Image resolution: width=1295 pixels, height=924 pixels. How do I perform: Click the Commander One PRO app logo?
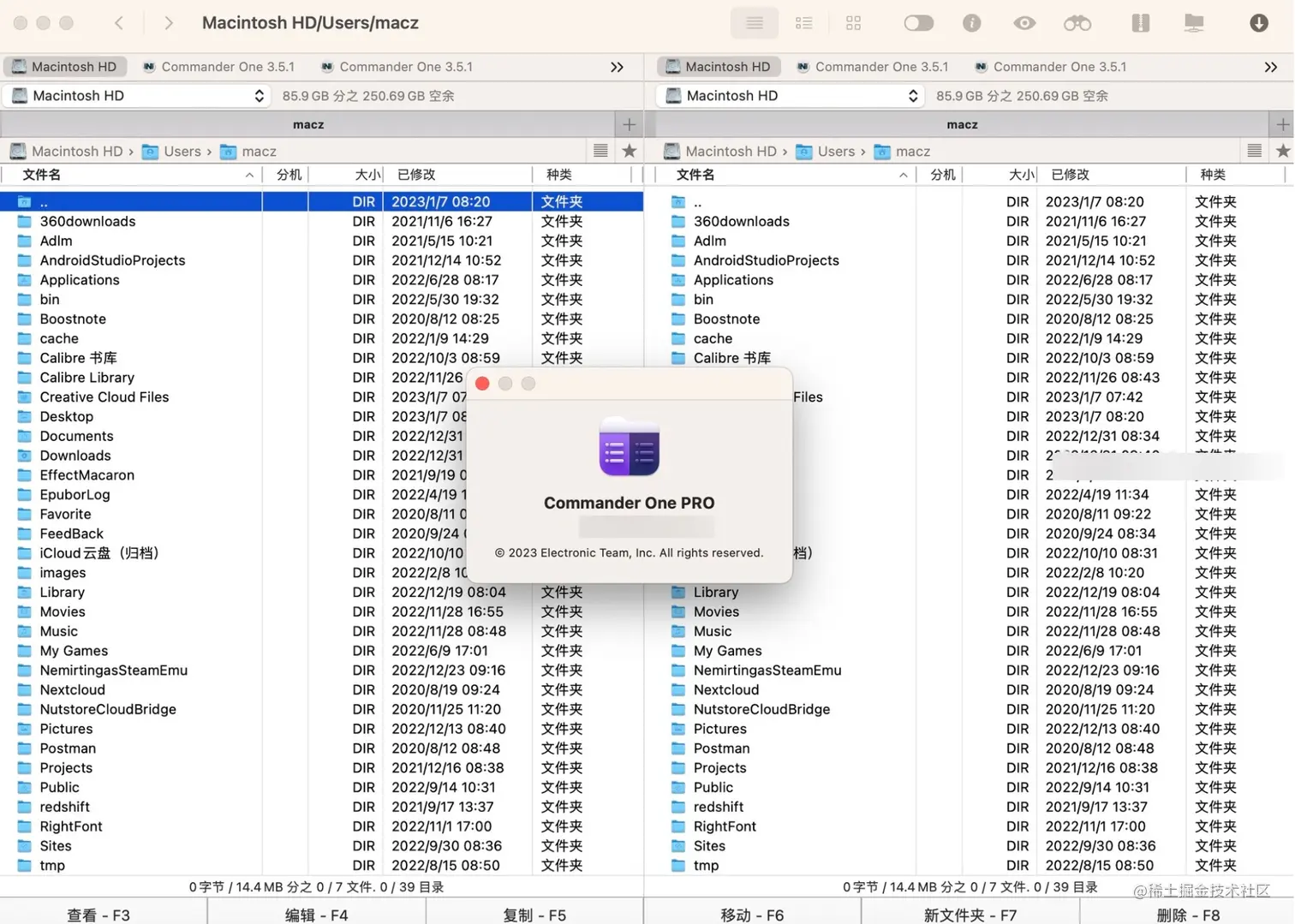[630, 446]
